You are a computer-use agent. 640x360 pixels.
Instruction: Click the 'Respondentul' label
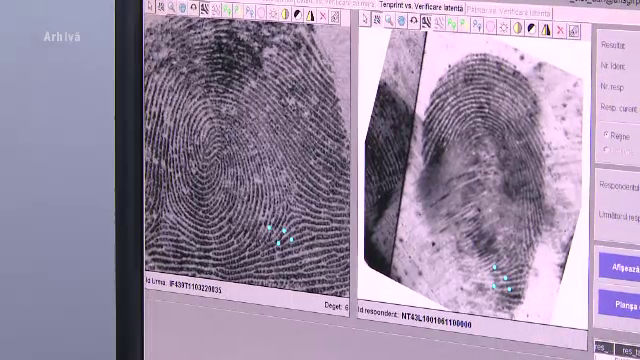tap(619, 186)
